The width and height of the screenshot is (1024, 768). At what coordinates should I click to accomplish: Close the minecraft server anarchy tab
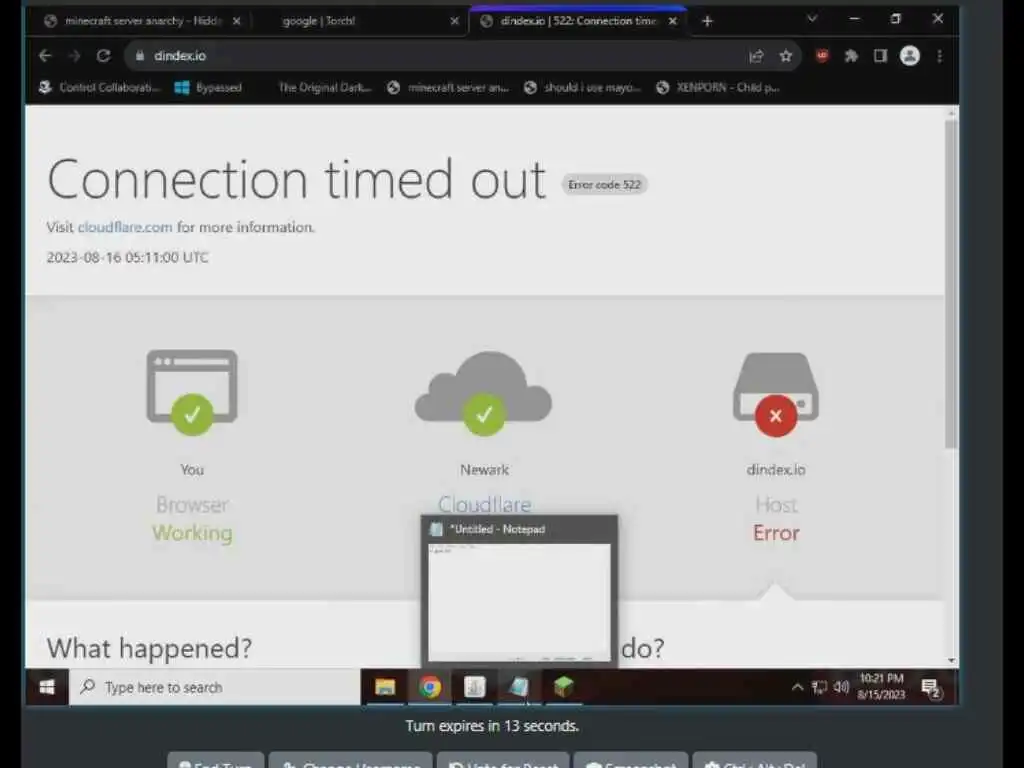[x=236, y=21]
